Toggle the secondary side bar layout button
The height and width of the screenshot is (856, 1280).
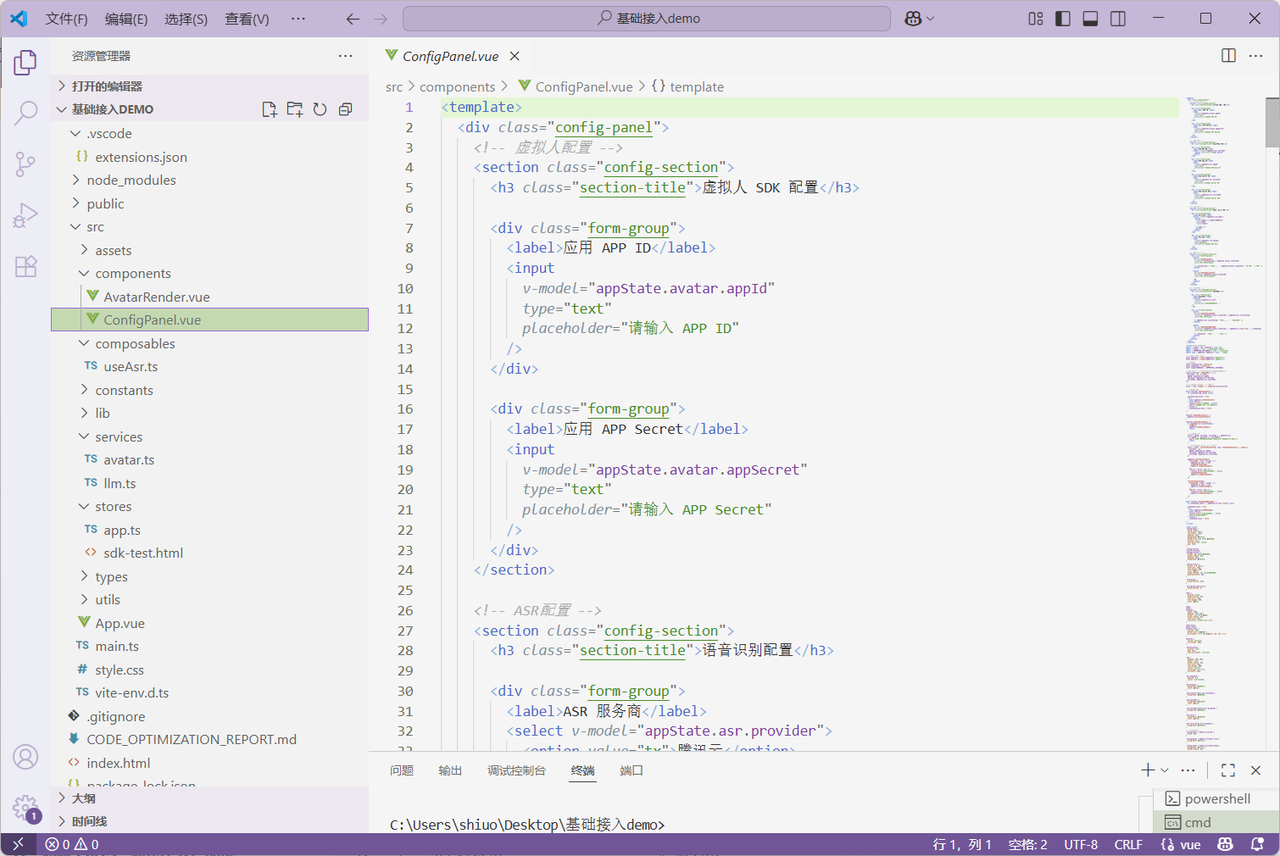[x=1118, y=19]
